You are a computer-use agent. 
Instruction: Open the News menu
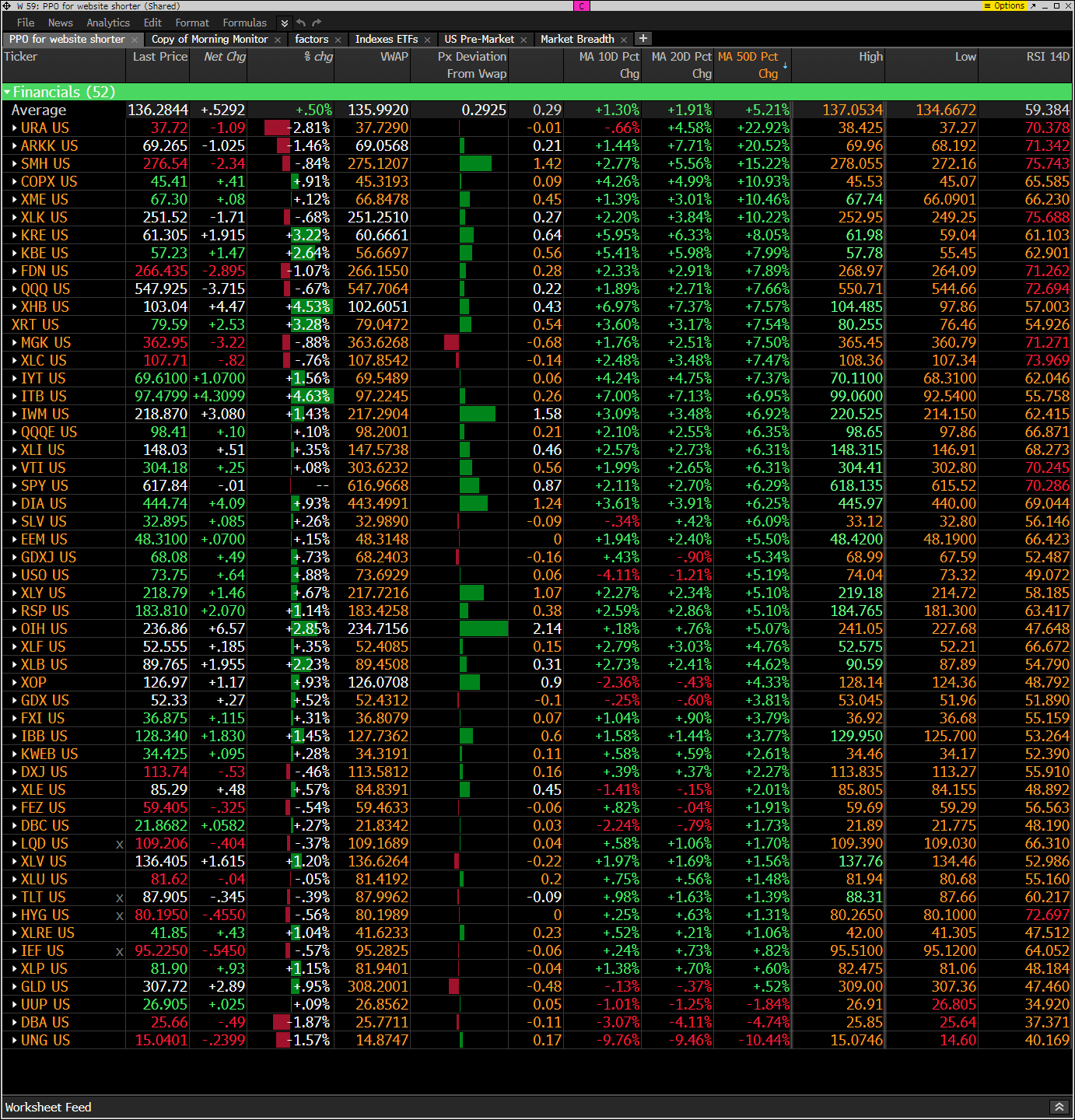coord(60,23)
